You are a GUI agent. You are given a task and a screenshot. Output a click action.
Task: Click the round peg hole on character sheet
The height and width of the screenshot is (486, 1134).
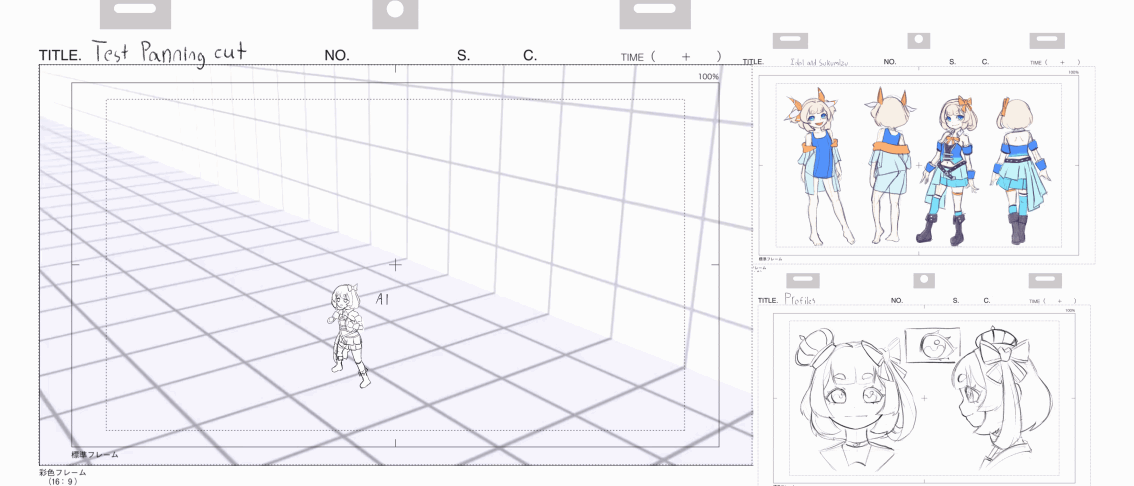pos(919,41)
